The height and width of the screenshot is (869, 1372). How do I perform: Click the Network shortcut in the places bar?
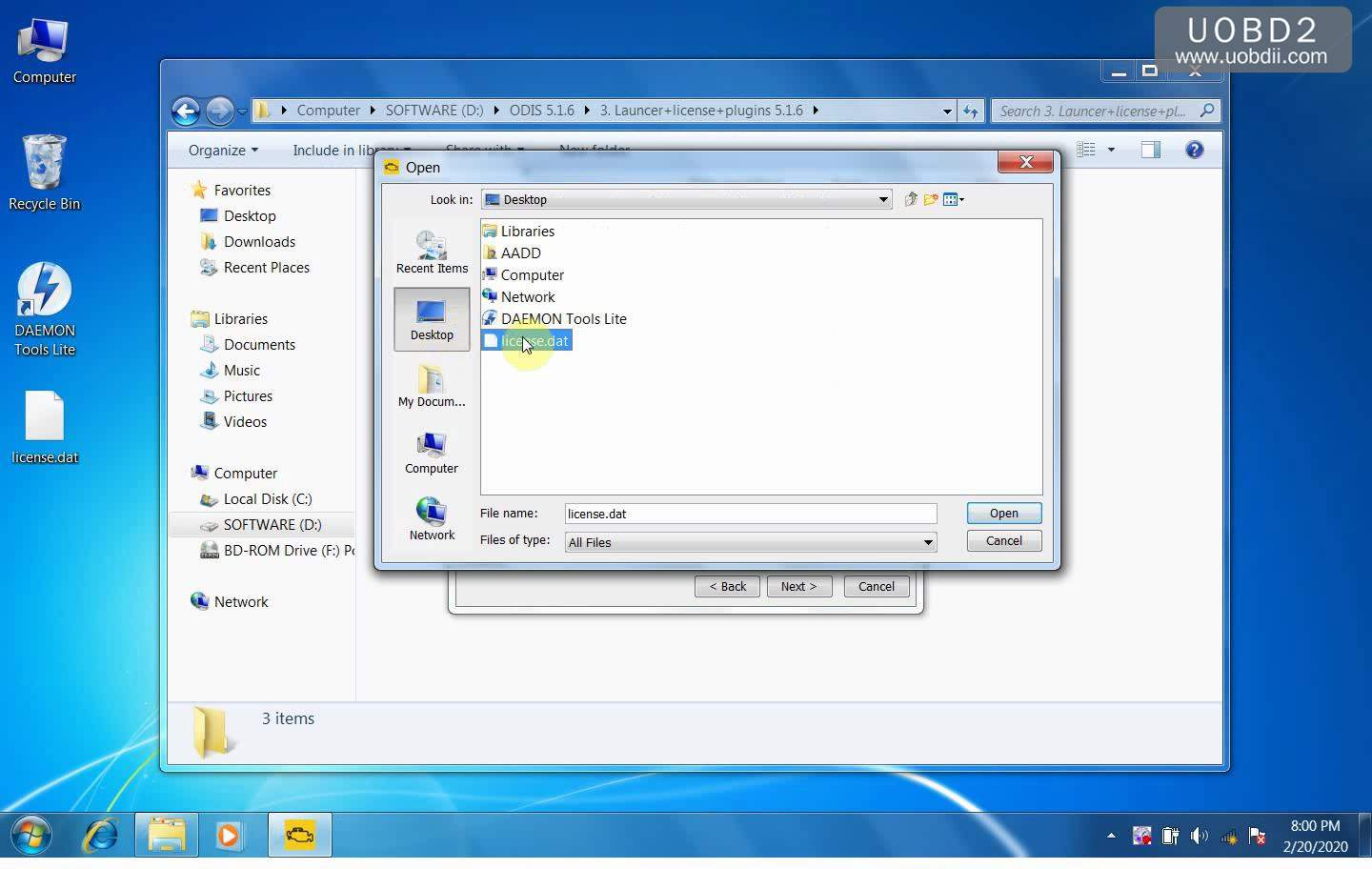click(432, 519)
